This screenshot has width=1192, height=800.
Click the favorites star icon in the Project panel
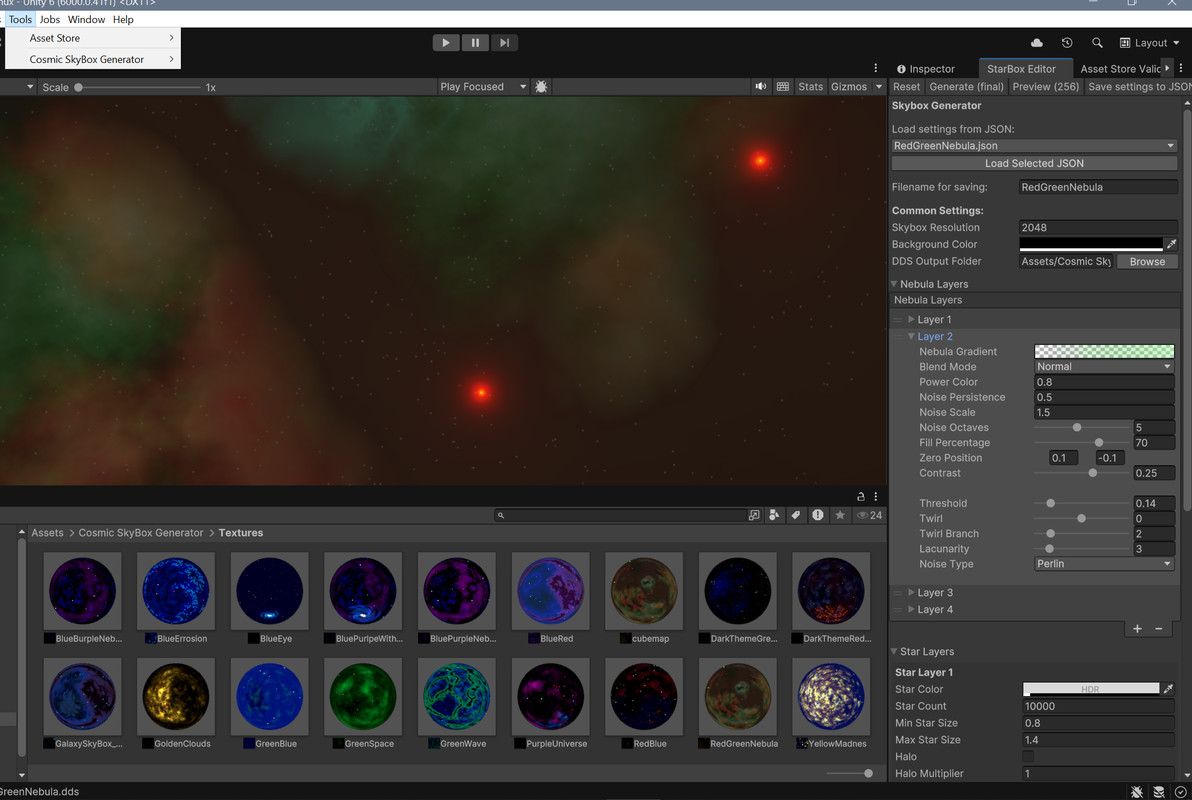click(840, 515)
